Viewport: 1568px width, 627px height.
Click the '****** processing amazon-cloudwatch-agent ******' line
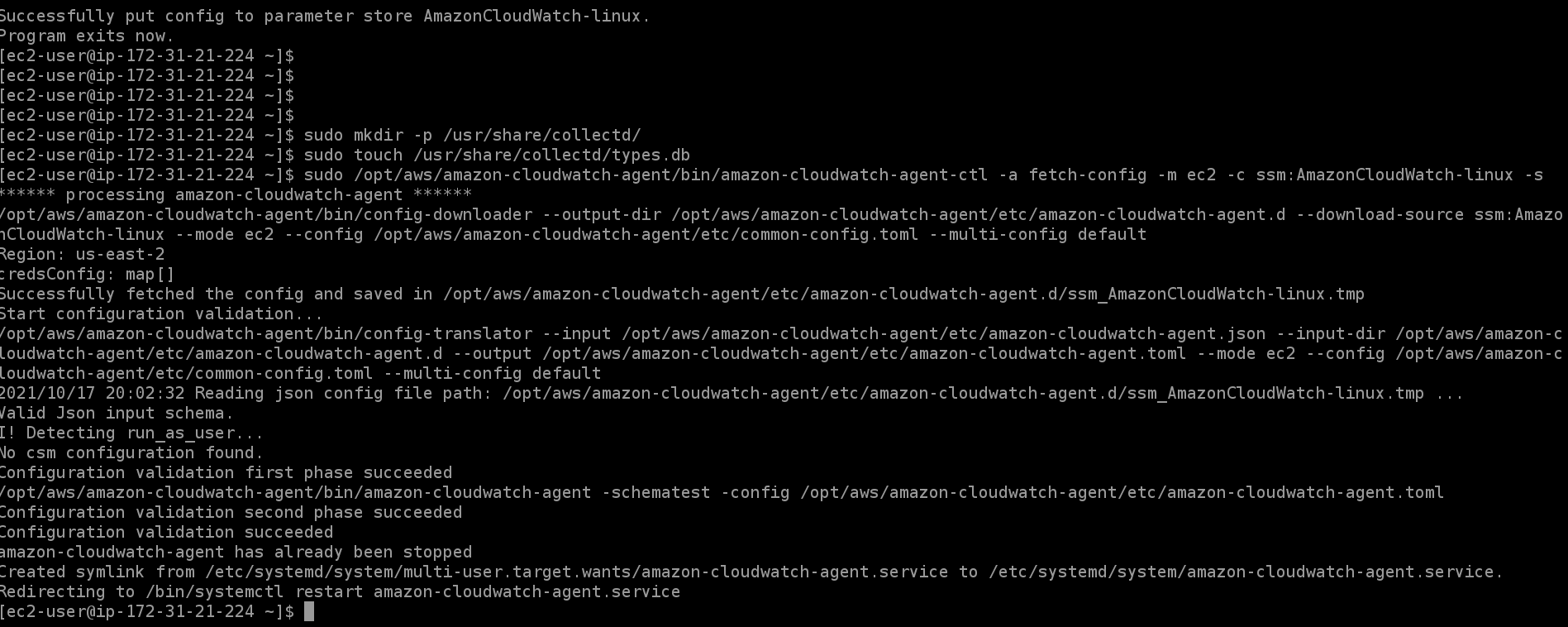coord(236,194)
